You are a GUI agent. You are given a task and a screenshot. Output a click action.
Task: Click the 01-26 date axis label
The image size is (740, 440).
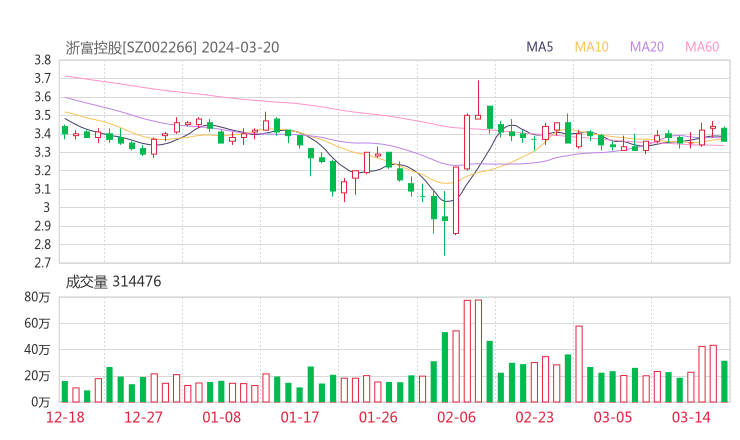pos(378,417)
